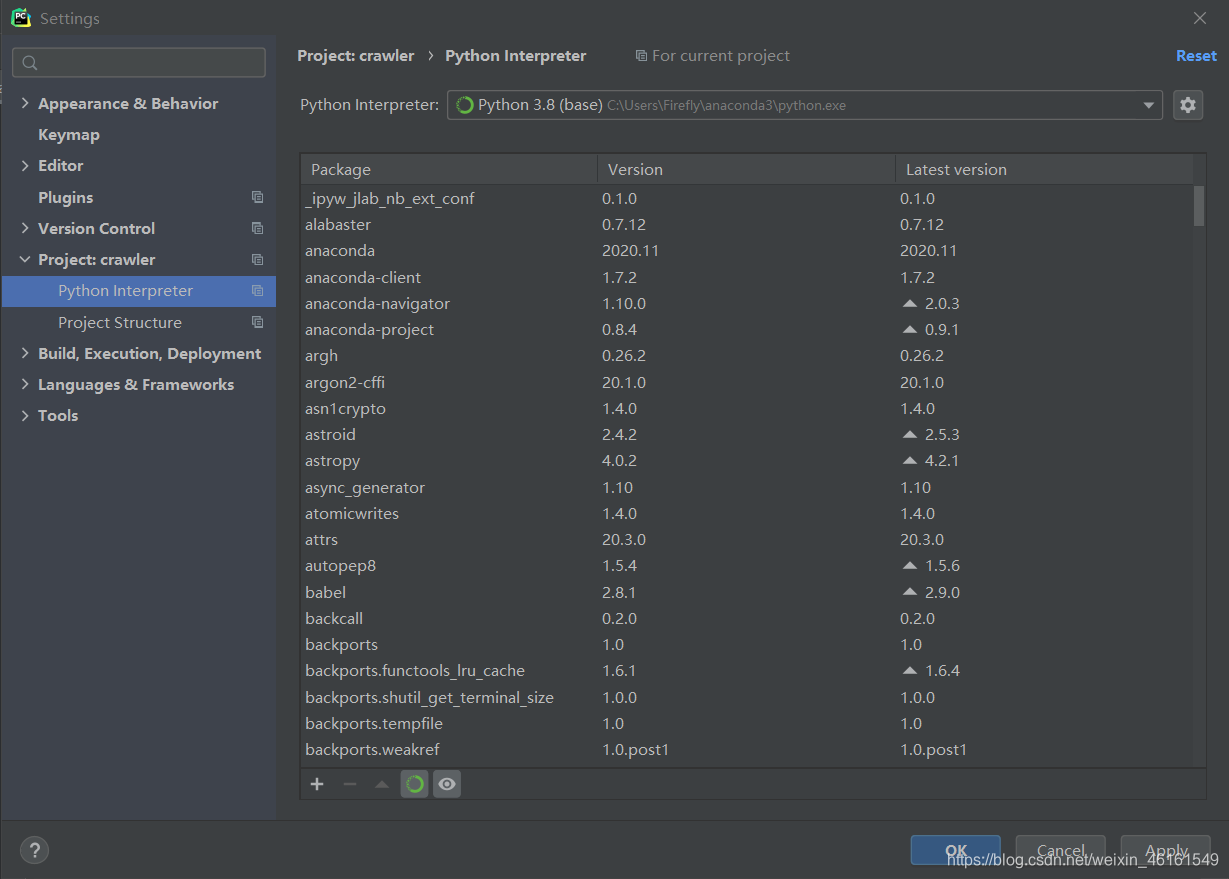Expand the Tools section
Viewport: 1229px width, 879px height.
[25, 415]
